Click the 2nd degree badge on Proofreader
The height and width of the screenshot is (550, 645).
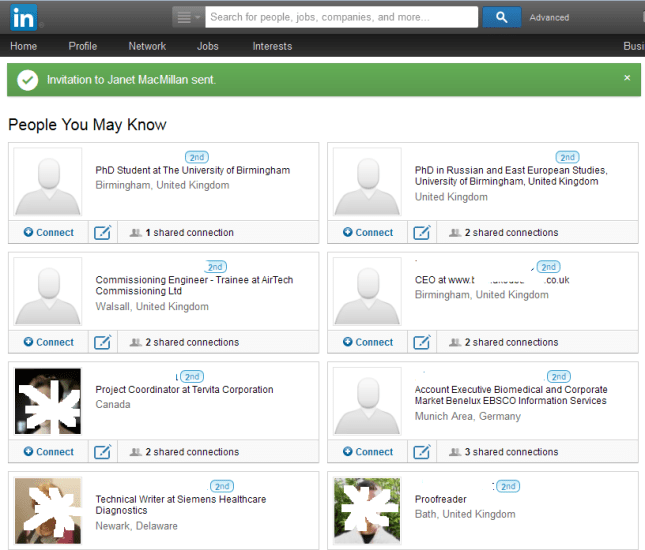coord(508,486)
